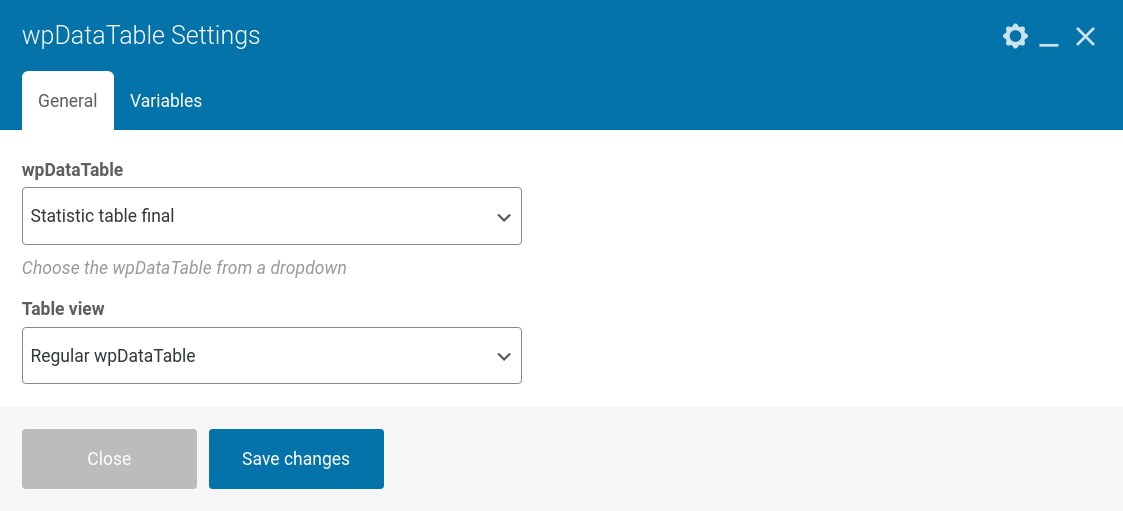Click the wpDataTable field label

pyautogui.click(x=72, y=170)
